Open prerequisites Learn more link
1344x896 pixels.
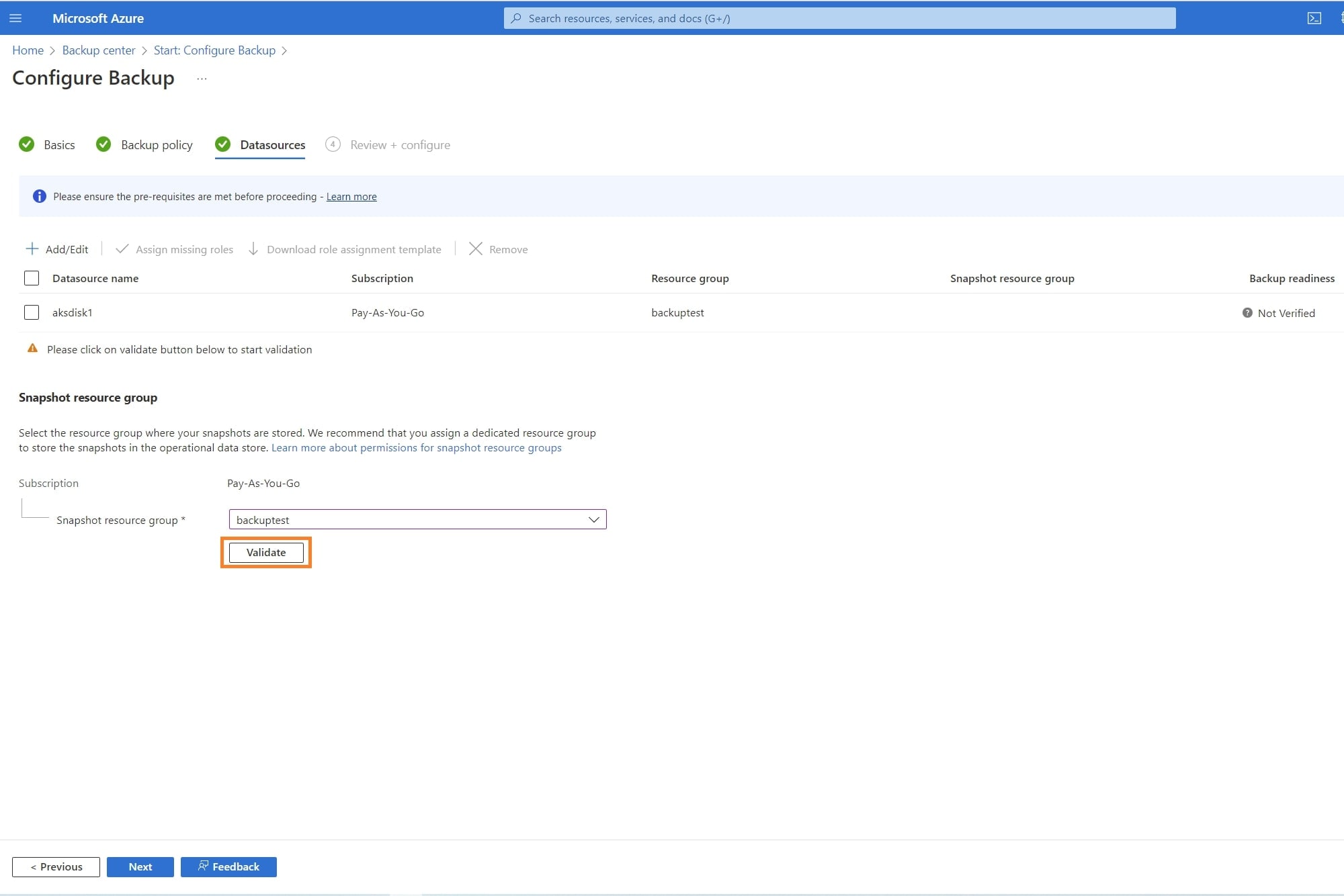click(351, 197)
